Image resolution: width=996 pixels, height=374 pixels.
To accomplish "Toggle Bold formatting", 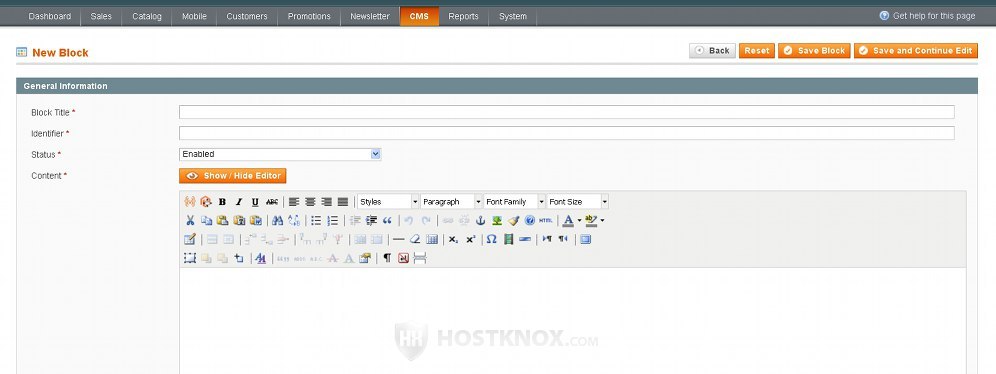I will click(222, 202).
